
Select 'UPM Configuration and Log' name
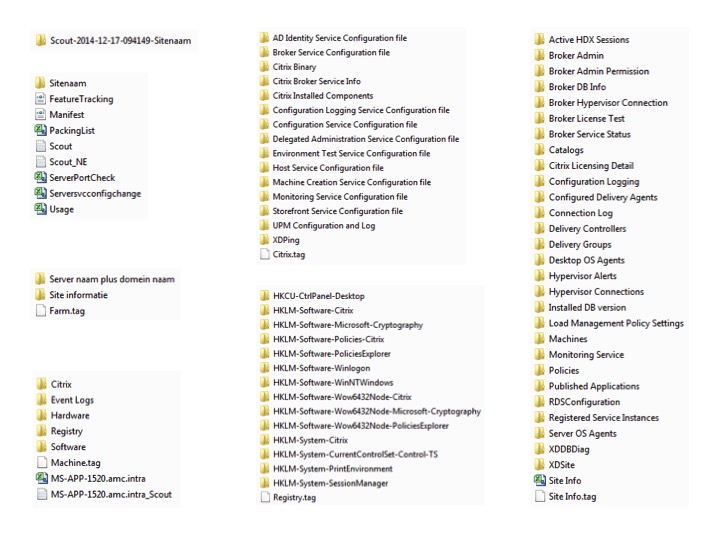tap(324, 225)
